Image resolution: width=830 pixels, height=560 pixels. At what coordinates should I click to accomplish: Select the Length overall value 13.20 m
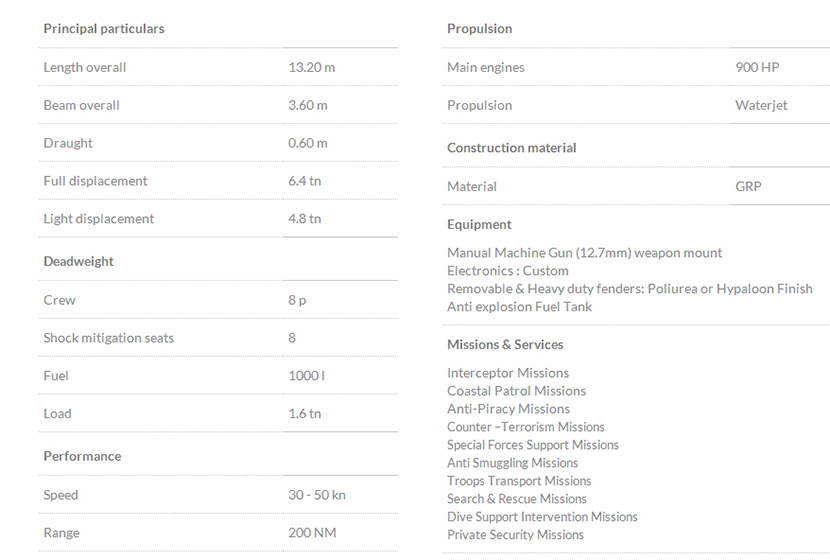(311, 68)
